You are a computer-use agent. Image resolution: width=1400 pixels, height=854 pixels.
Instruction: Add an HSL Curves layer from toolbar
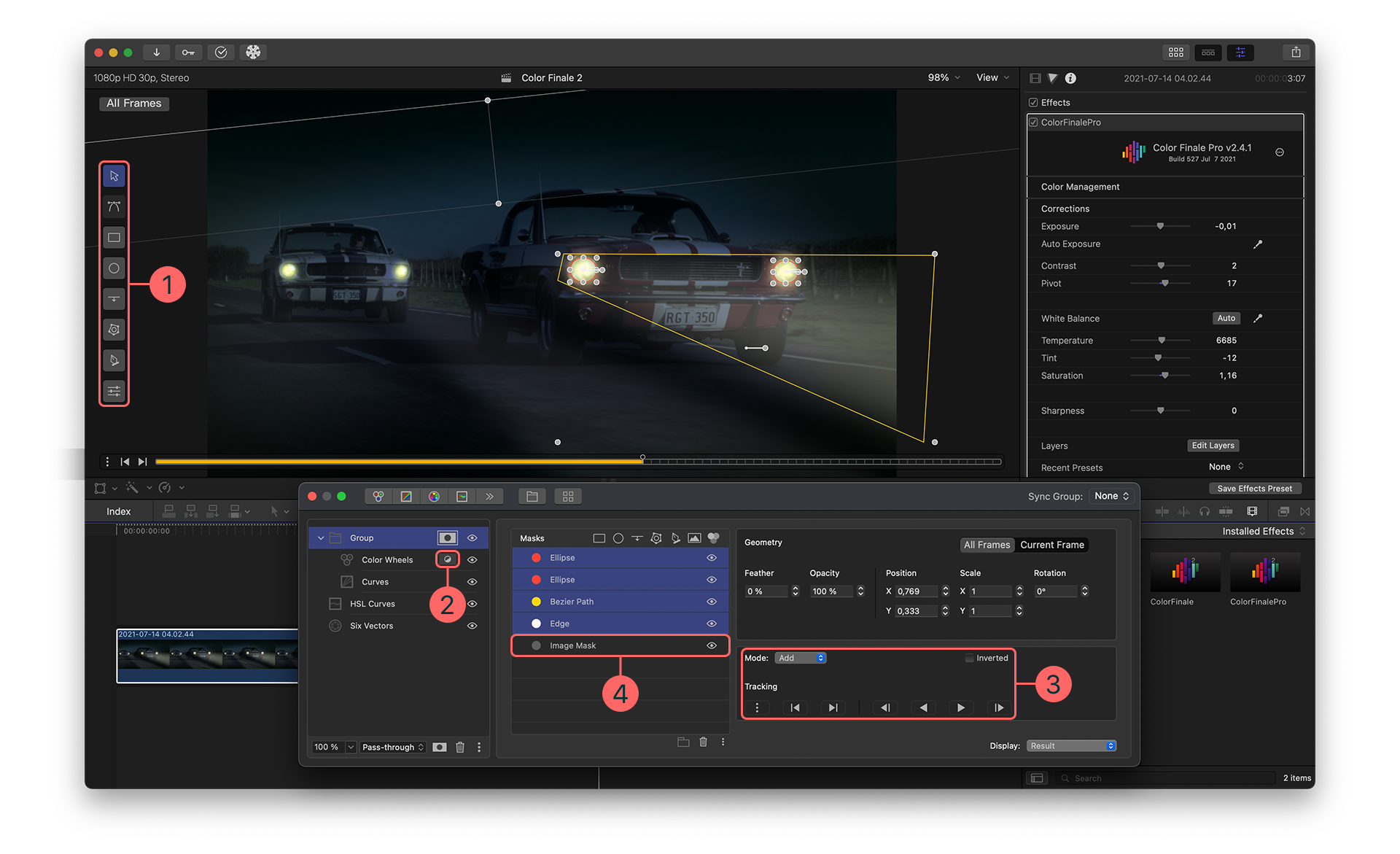[x=462, y=497]
